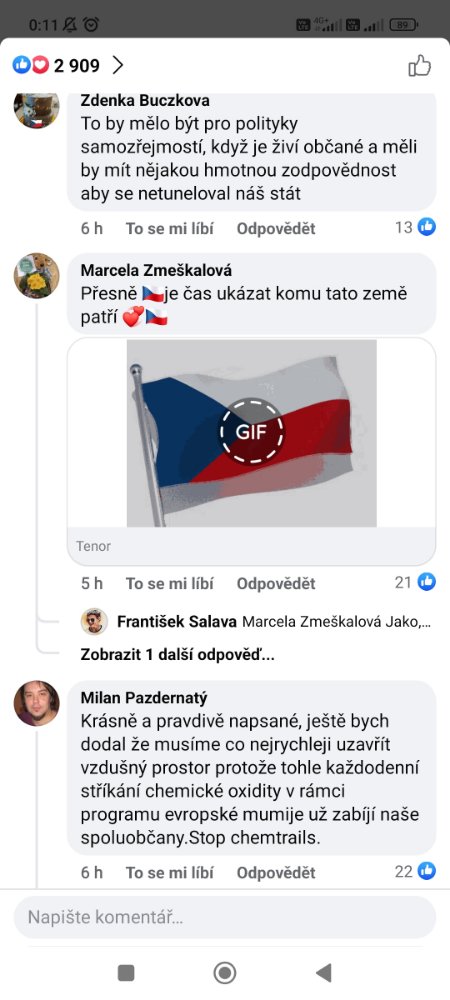Tap the Android home navigation button
Image resolution: width=450 pixels, height=1000 pixels.
[225, 973]
